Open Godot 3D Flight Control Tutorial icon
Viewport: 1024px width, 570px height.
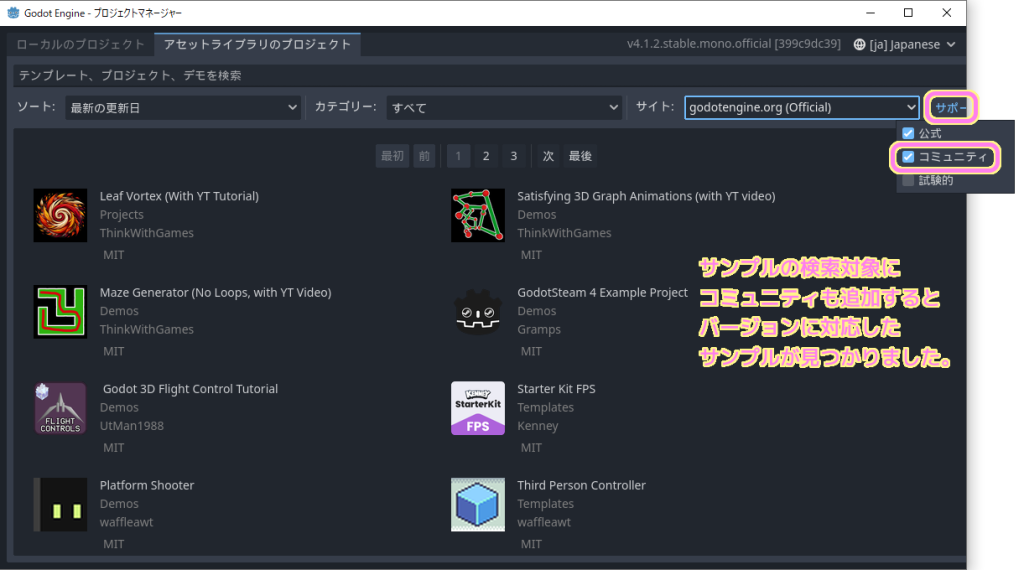60,408
